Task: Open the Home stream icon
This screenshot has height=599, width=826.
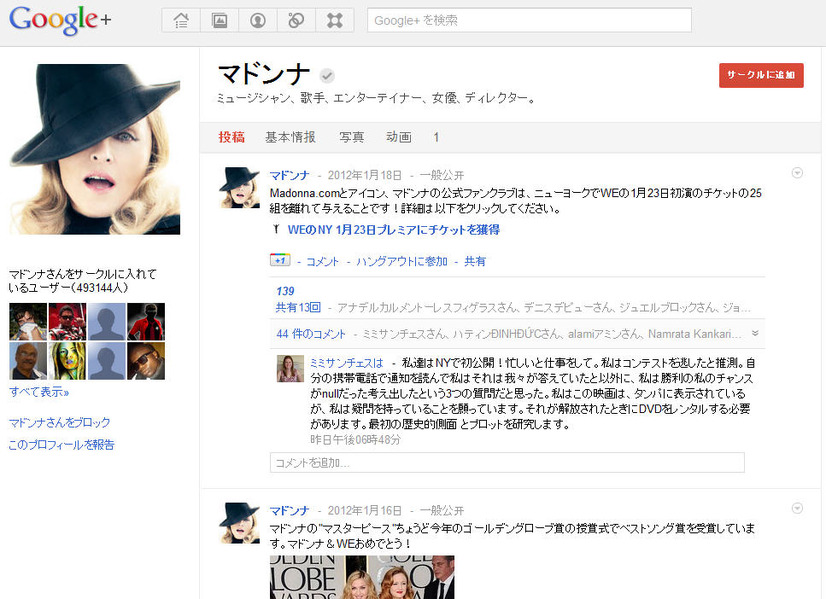Action: [181, 21]
